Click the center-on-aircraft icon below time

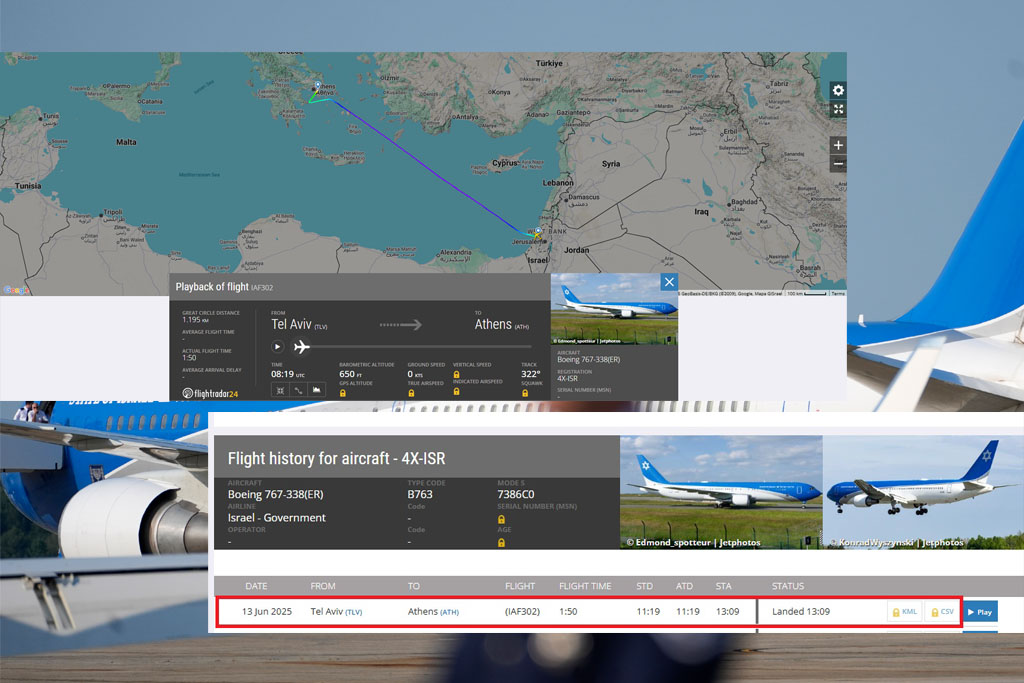point(280,390)
